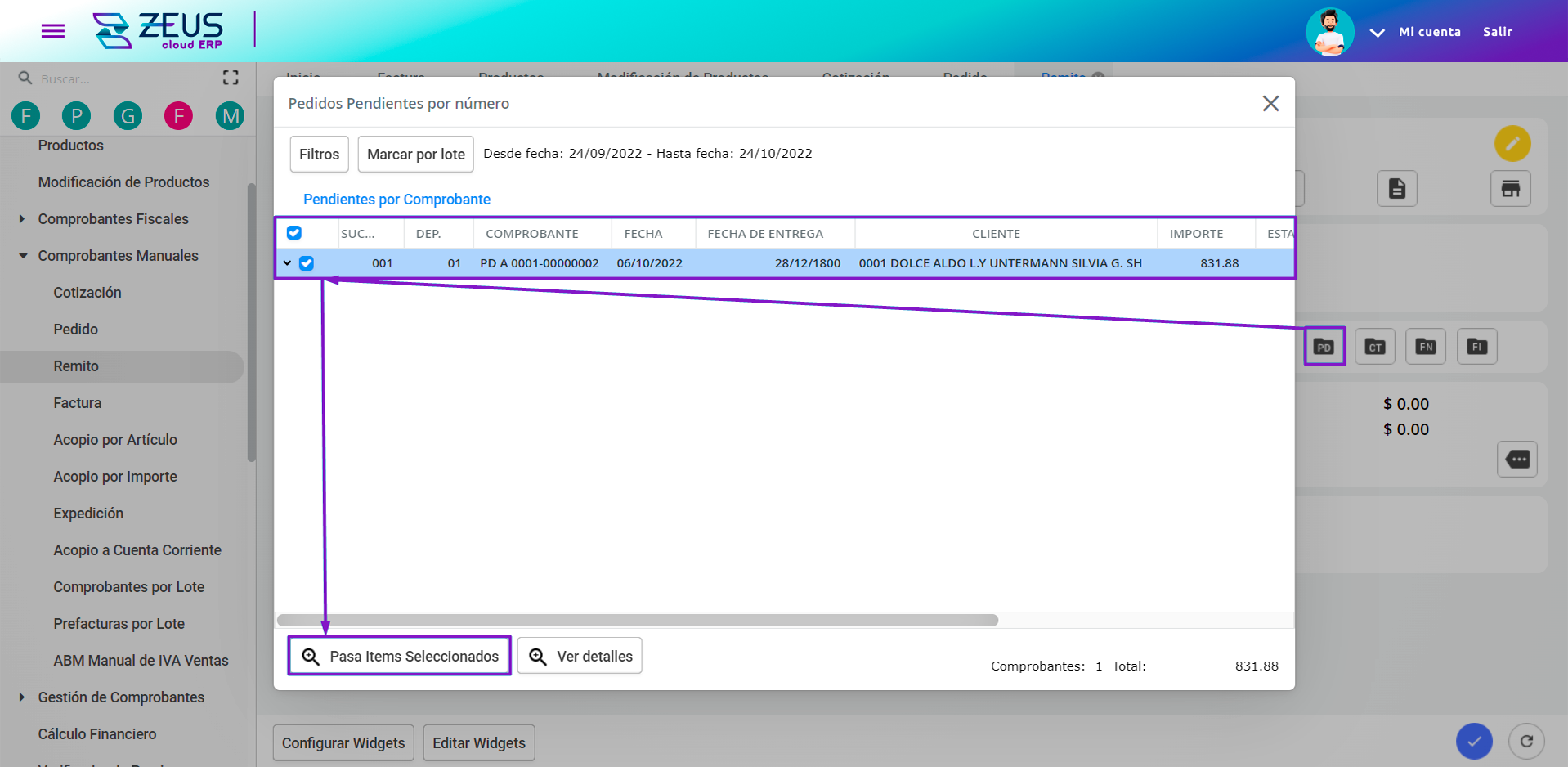Click the circular refresh icon

pos(1526,742)
